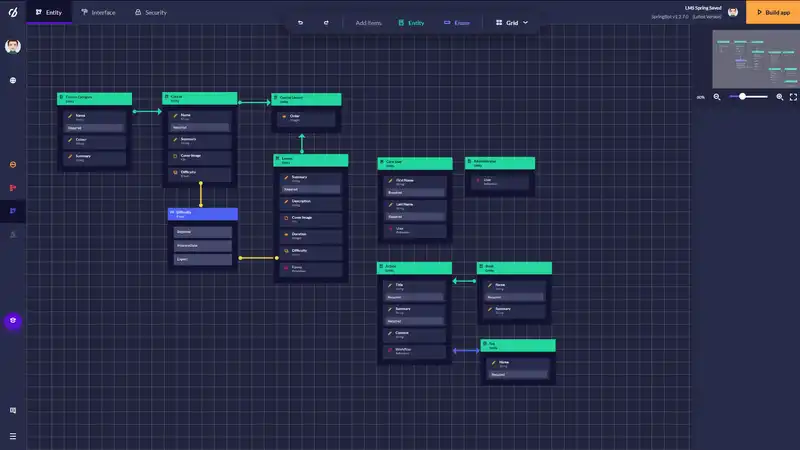This screenshot has height=450, width=800.
Task: Switch to the Interface tab
Action: (98, 12)
